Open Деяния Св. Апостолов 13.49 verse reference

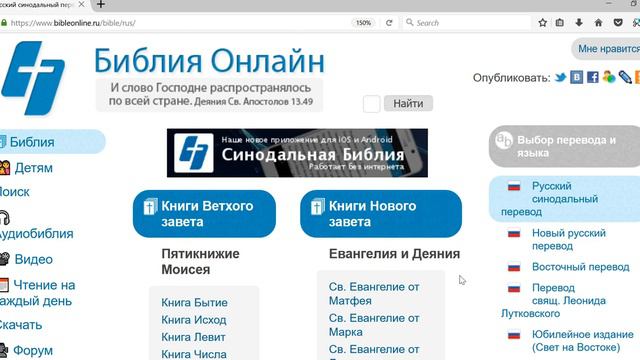tap(253, 102)
